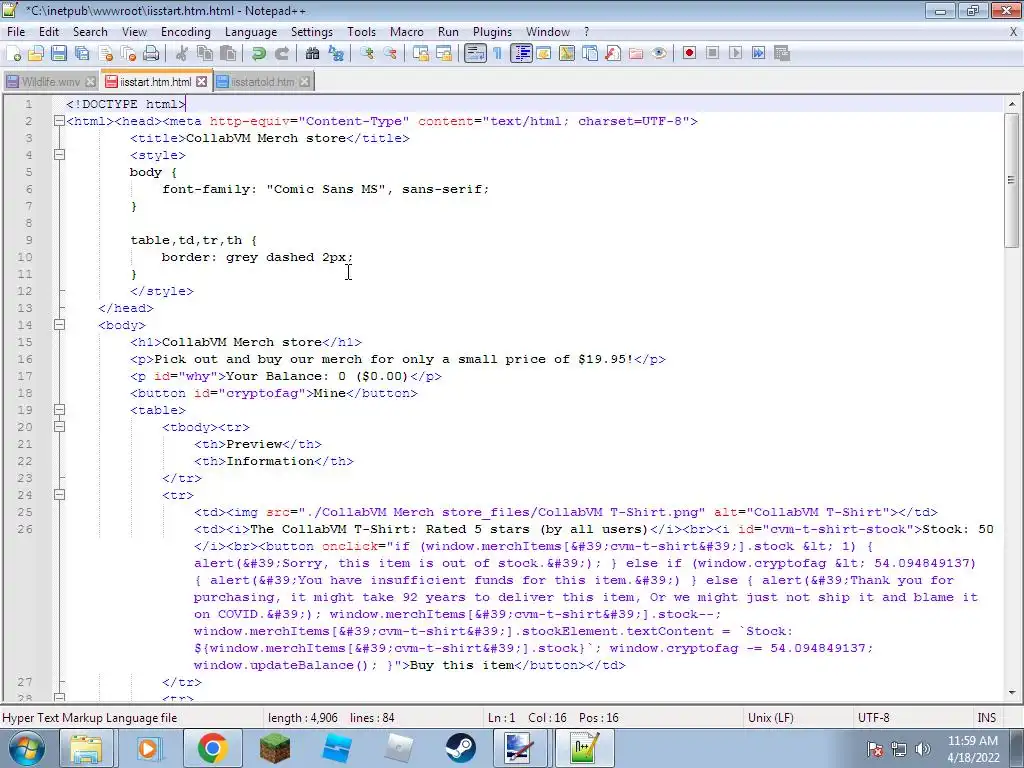Close the iisstart.htm.html tab
This screenshot has width=1024, height=768.
click(x=202, y=82)
